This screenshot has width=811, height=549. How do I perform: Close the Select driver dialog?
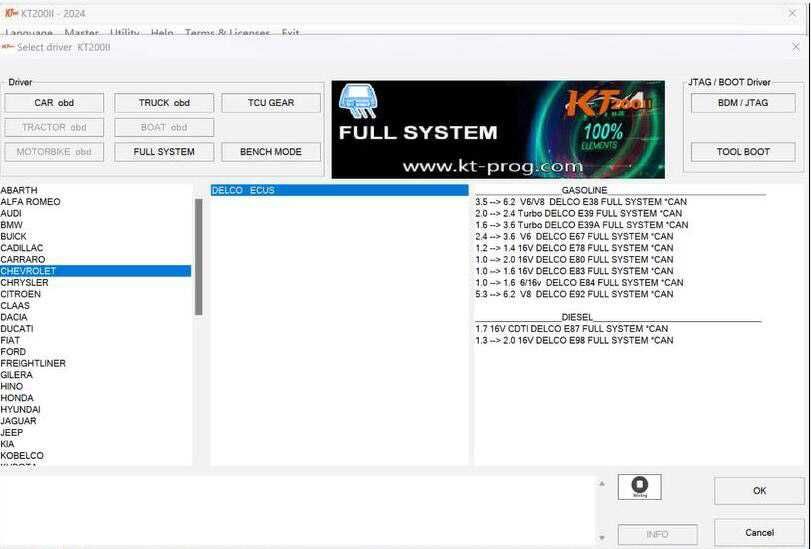coord(796,47)
